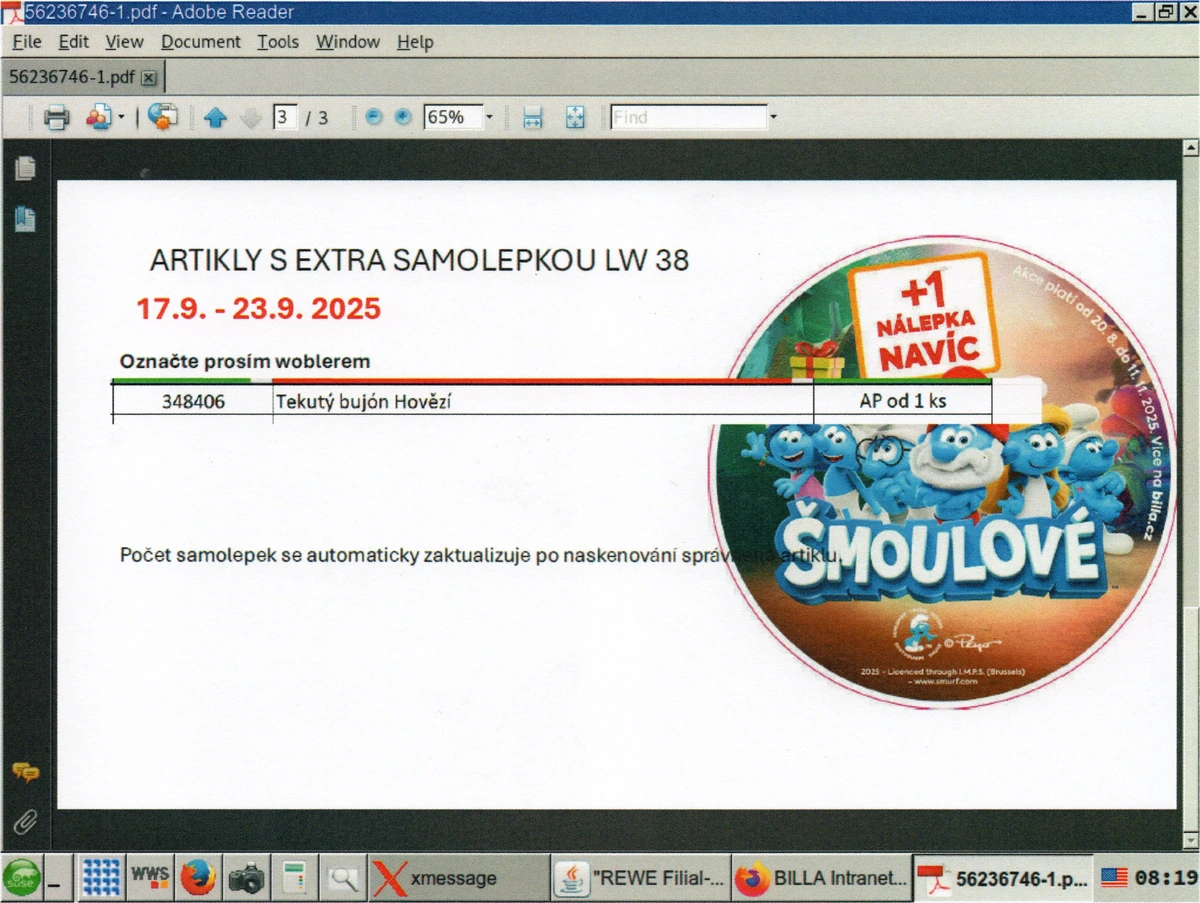Open the zoom level 65% dropdown

coord(489,117)
